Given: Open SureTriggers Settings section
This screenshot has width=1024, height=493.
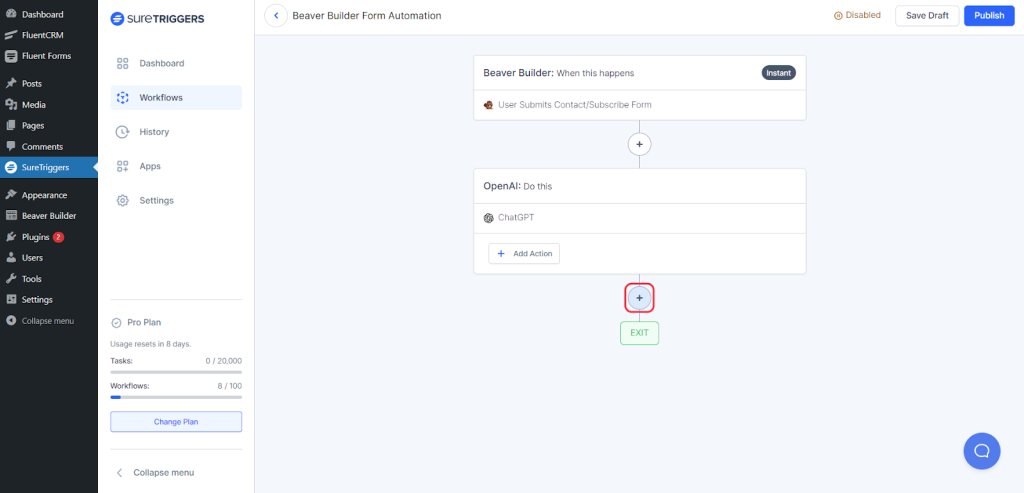Looking at the screenshot, I should point(156,200).
